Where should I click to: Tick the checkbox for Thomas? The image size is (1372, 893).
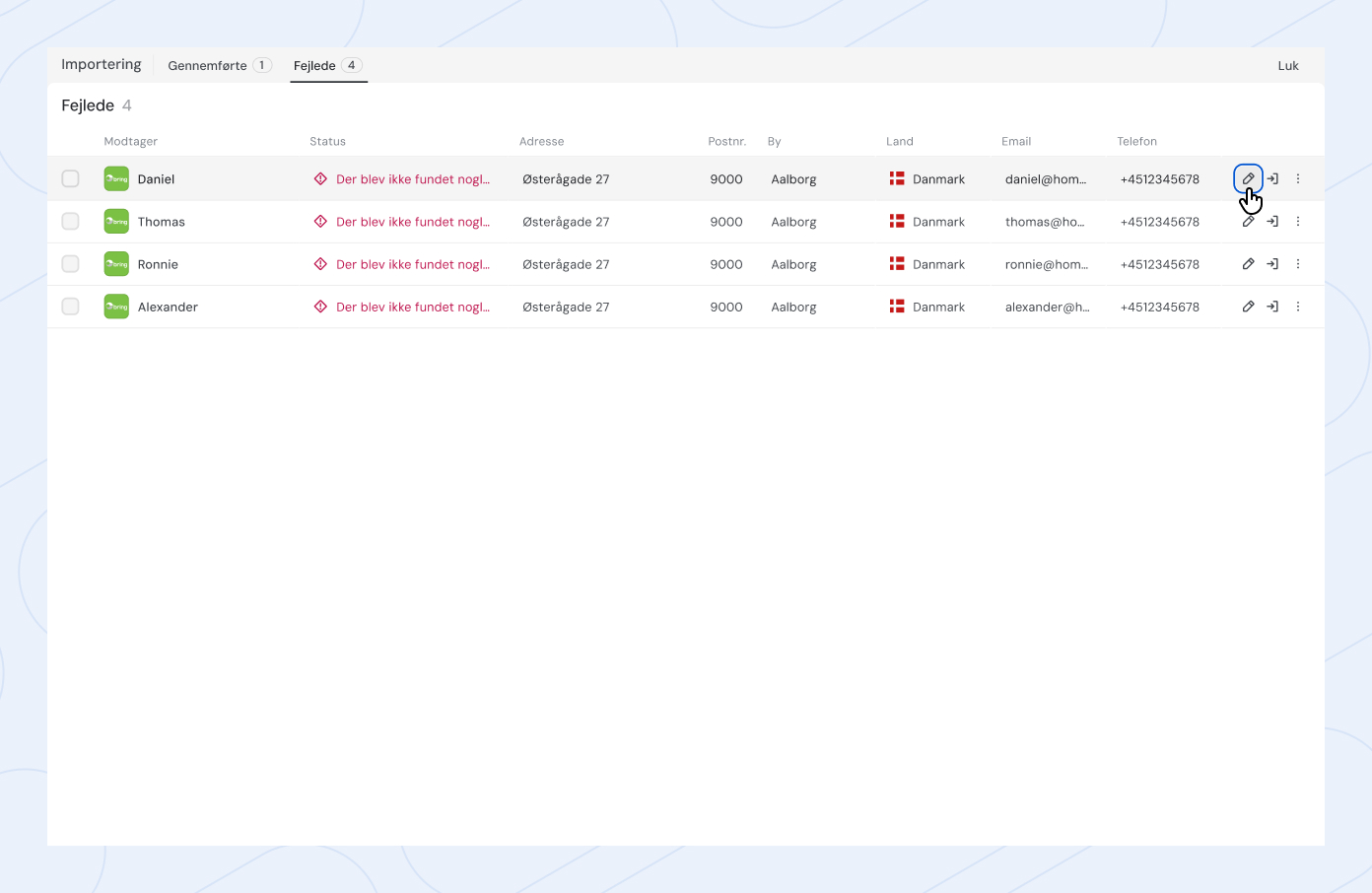click(70, 222)
